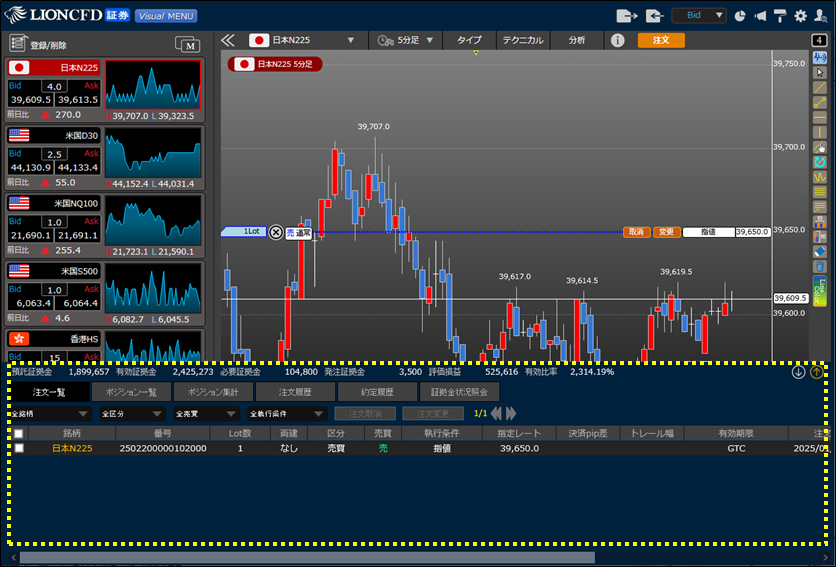The width and height of the screenshot is (836, 567).
Task: Open the pie chart account icon
Action: click(740, 16)
